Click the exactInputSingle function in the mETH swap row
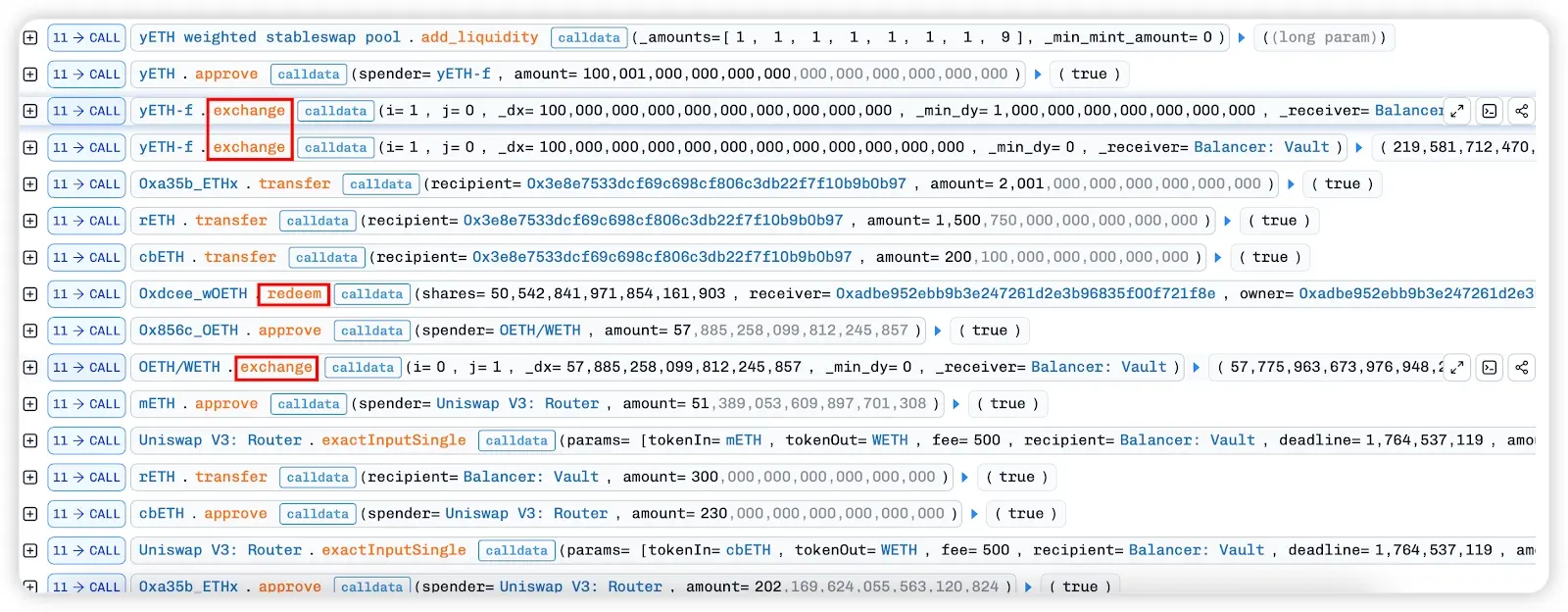The width and height of the screenshot is (1568, 612). pos(393,440)
